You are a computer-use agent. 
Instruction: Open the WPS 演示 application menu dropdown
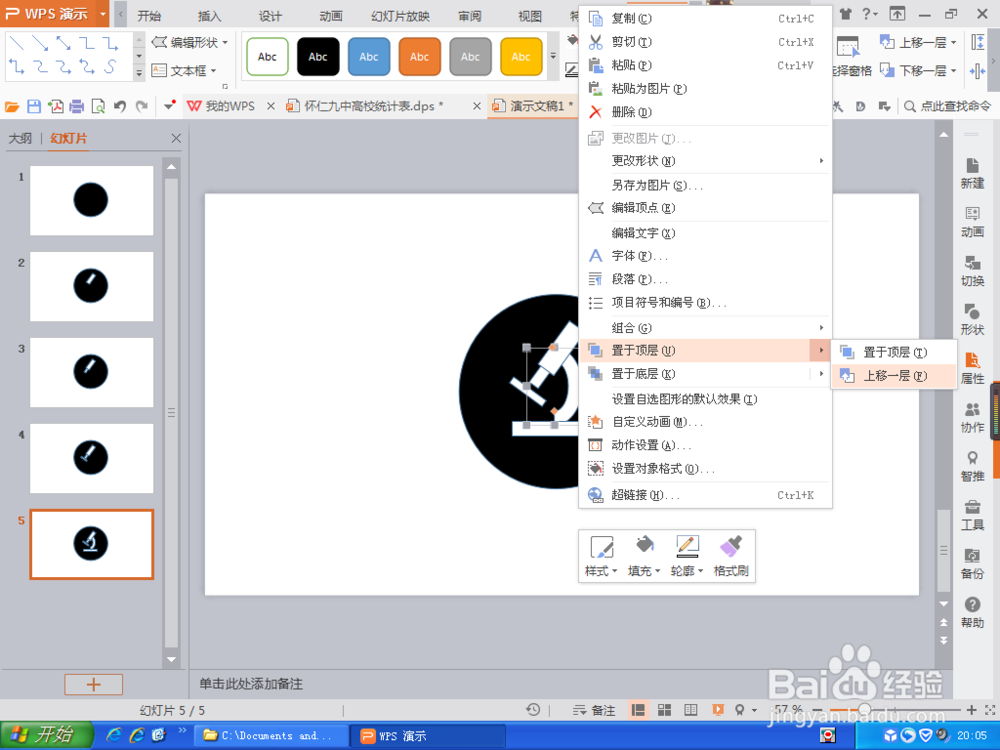click(x=103, y=13)
